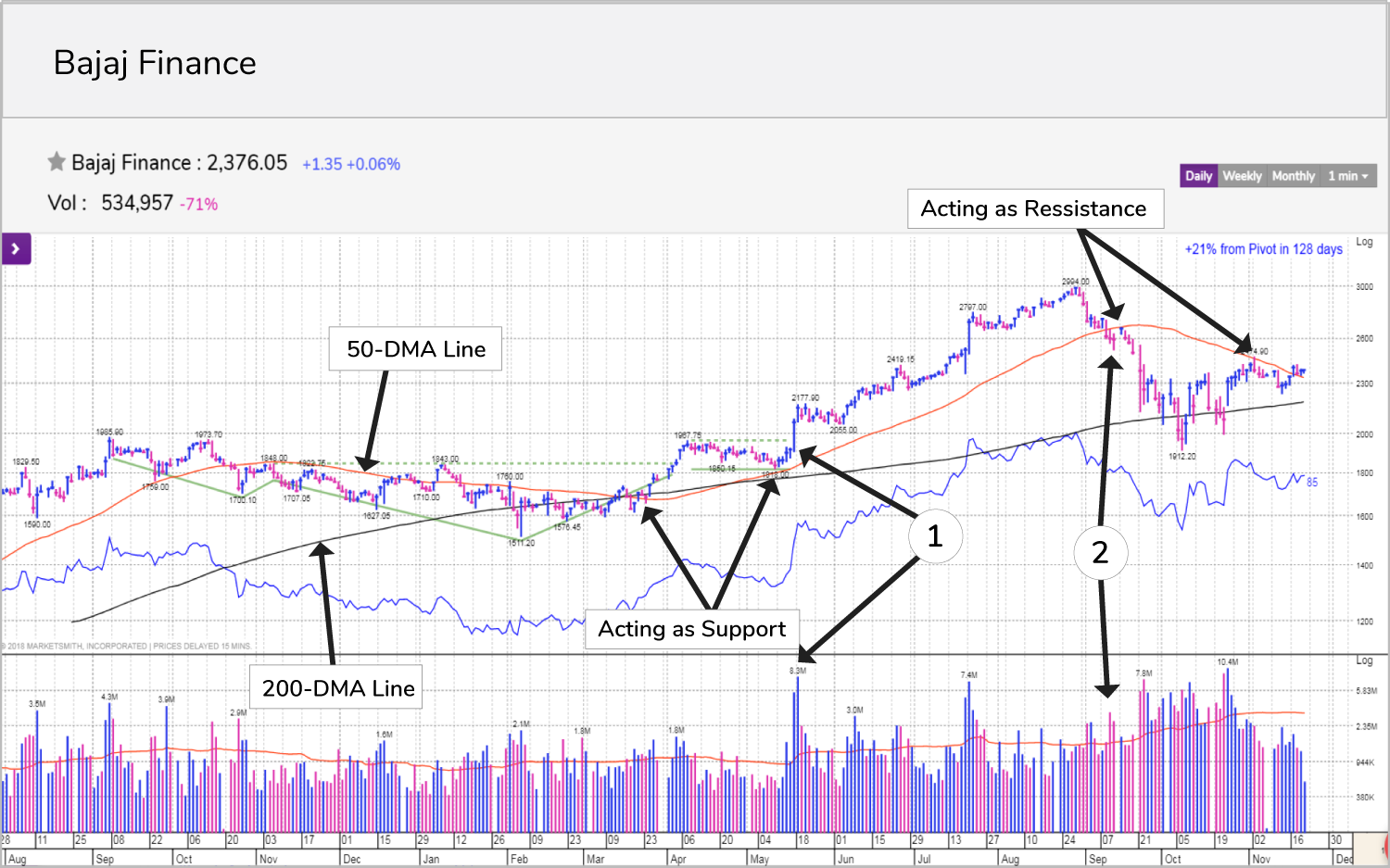
Task: Click the circled number 1 marker
Action: coord(935,535)
